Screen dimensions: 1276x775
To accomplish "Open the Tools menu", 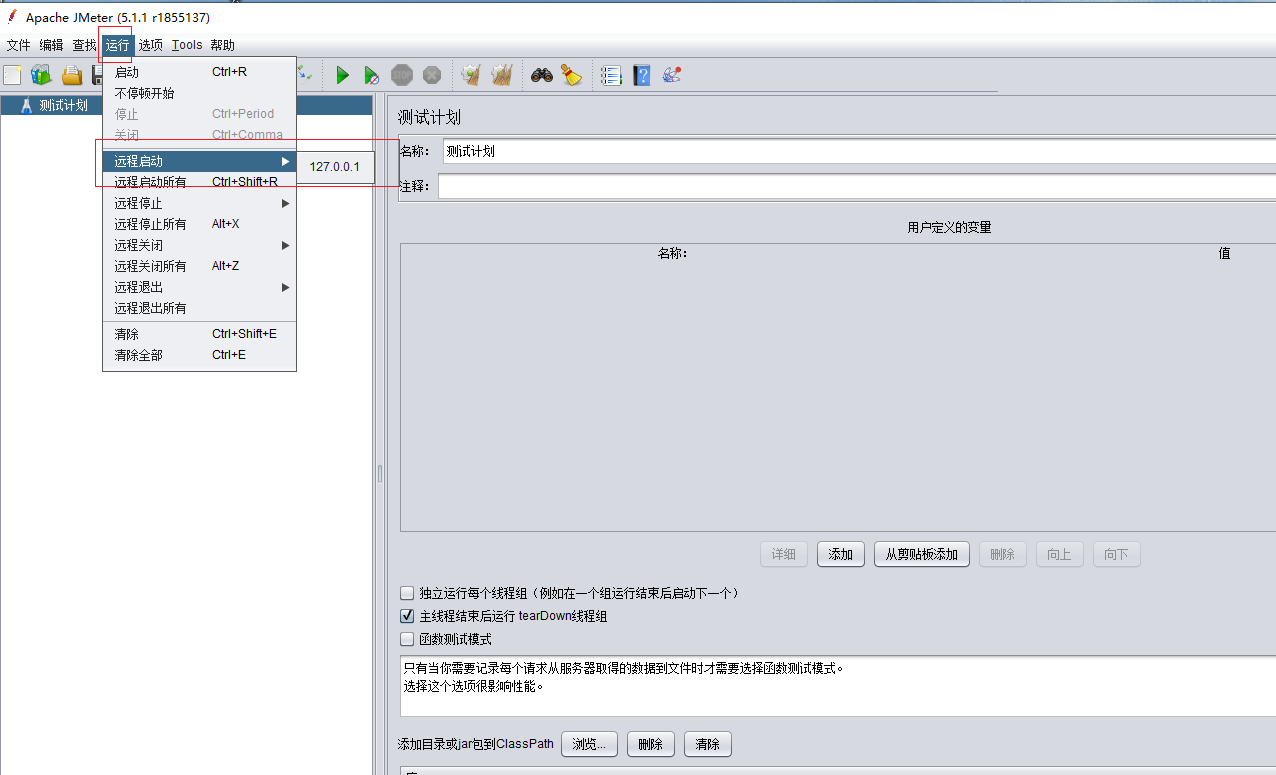I will 187,45.
